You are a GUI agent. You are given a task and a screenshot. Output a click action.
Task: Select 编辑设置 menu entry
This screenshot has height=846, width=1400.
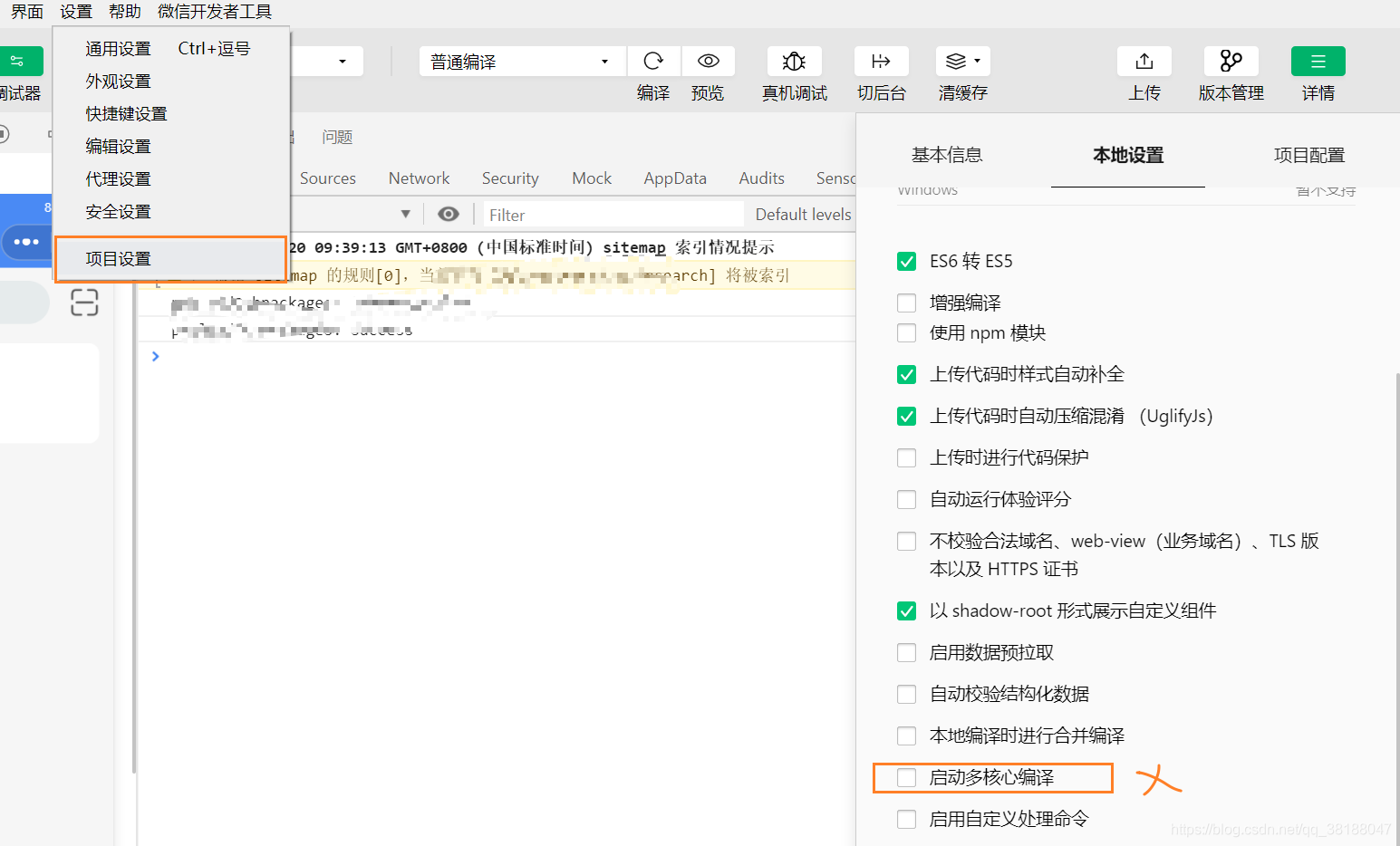coord(172,147)
